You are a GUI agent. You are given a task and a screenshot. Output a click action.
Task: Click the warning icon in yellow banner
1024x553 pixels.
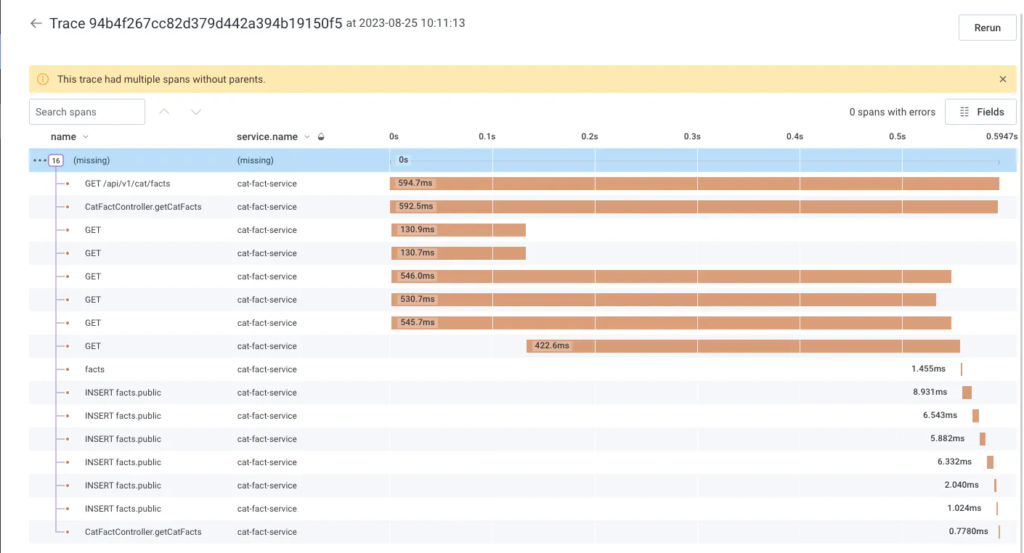point(44,79)
